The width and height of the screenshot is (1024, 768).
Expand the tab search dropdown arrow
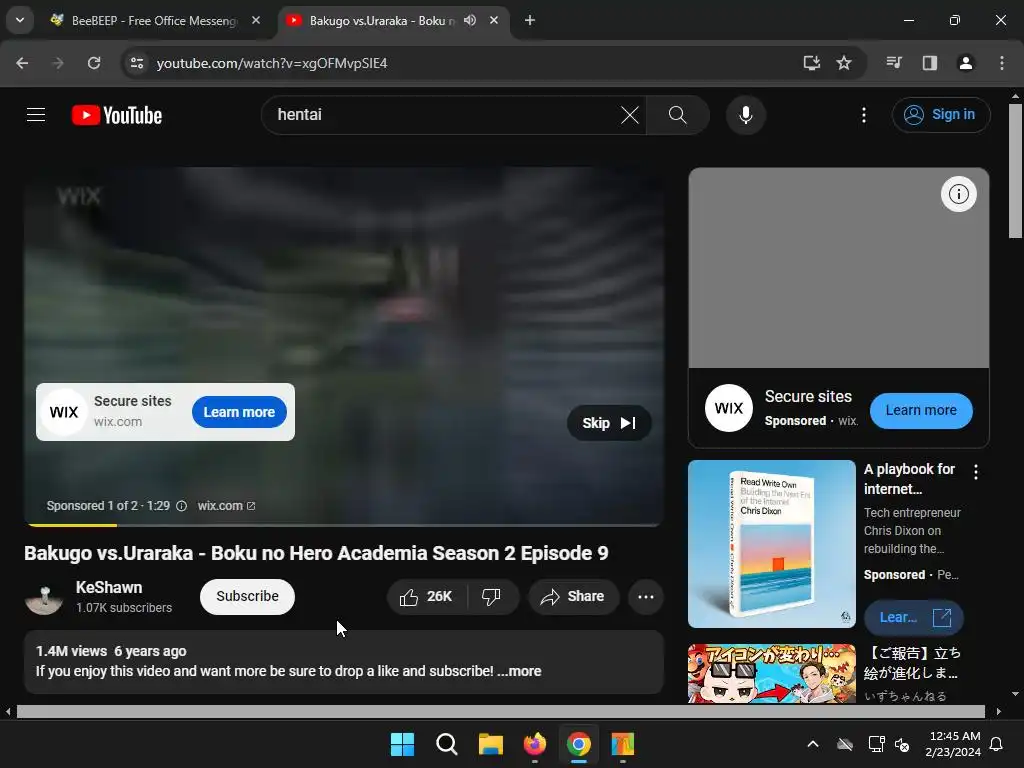(x=20, y=20)
